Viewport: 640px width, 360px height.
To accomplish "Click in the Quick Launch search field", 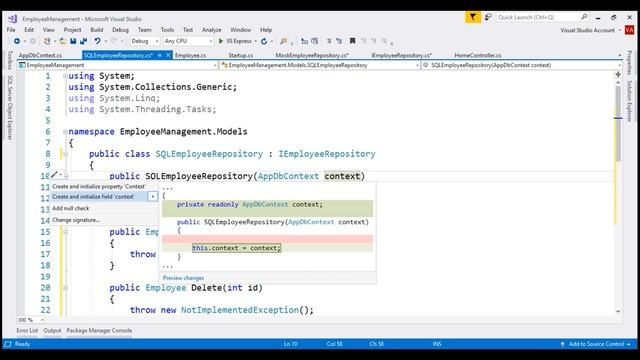I will pyautogui.click(x=537, y=17).
